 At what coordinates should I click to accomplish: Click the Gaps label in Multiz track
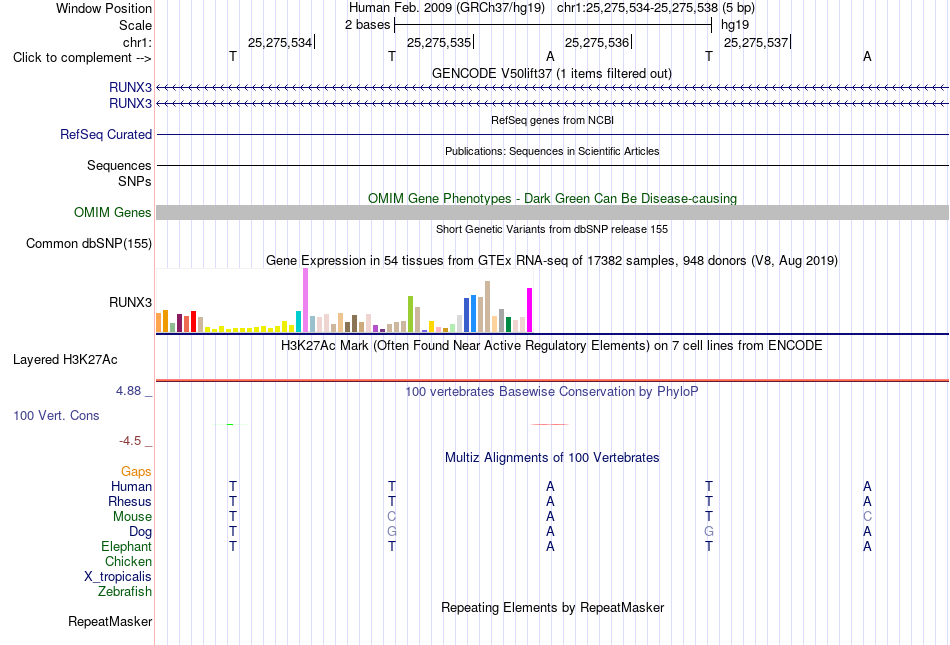136,472
